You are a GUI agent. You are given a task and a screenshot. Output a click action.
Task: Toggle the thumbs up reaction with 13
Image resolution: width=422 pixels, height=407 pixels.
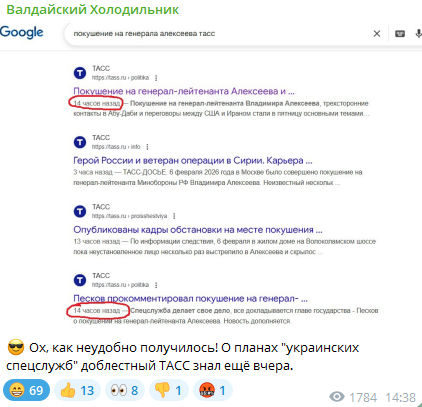click(x=77, y=390)
